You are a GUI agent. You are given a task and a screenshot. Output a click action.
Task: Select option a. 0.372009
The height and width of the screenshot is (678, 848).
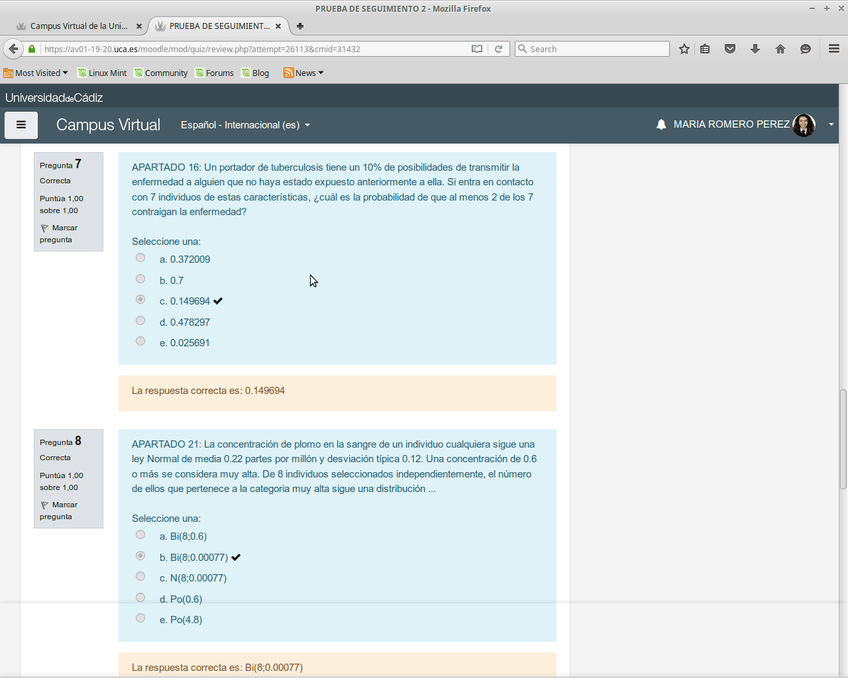pos(141,258)
